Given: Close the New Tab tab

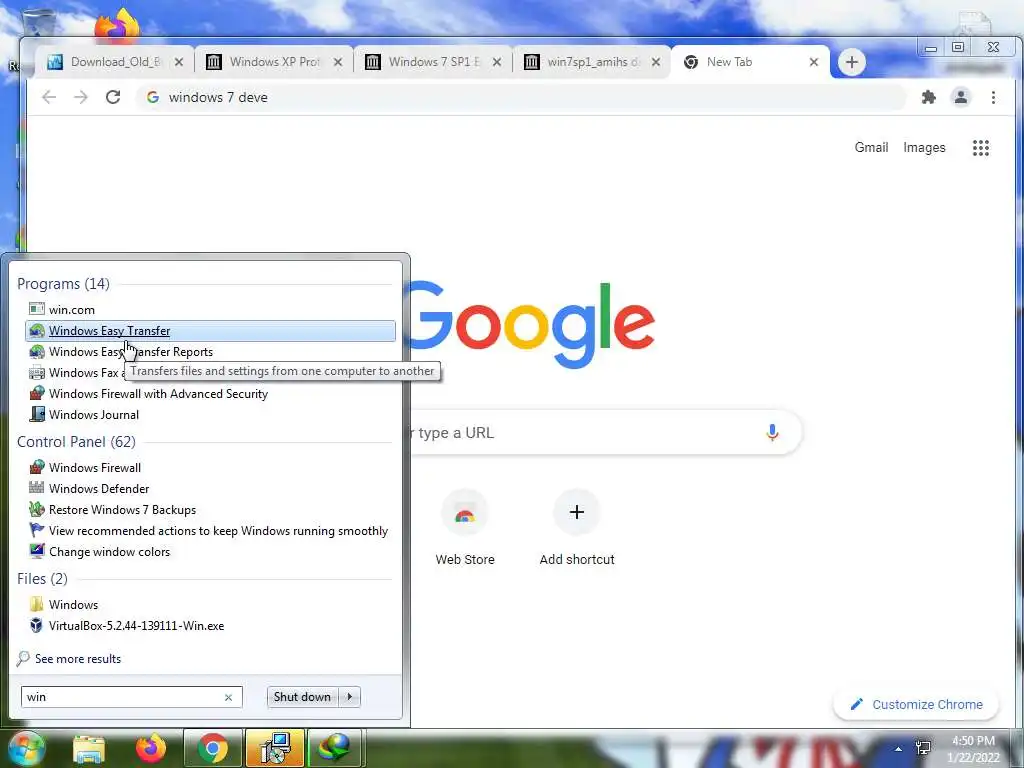Looking at the screenshot, I should (814, 62).
